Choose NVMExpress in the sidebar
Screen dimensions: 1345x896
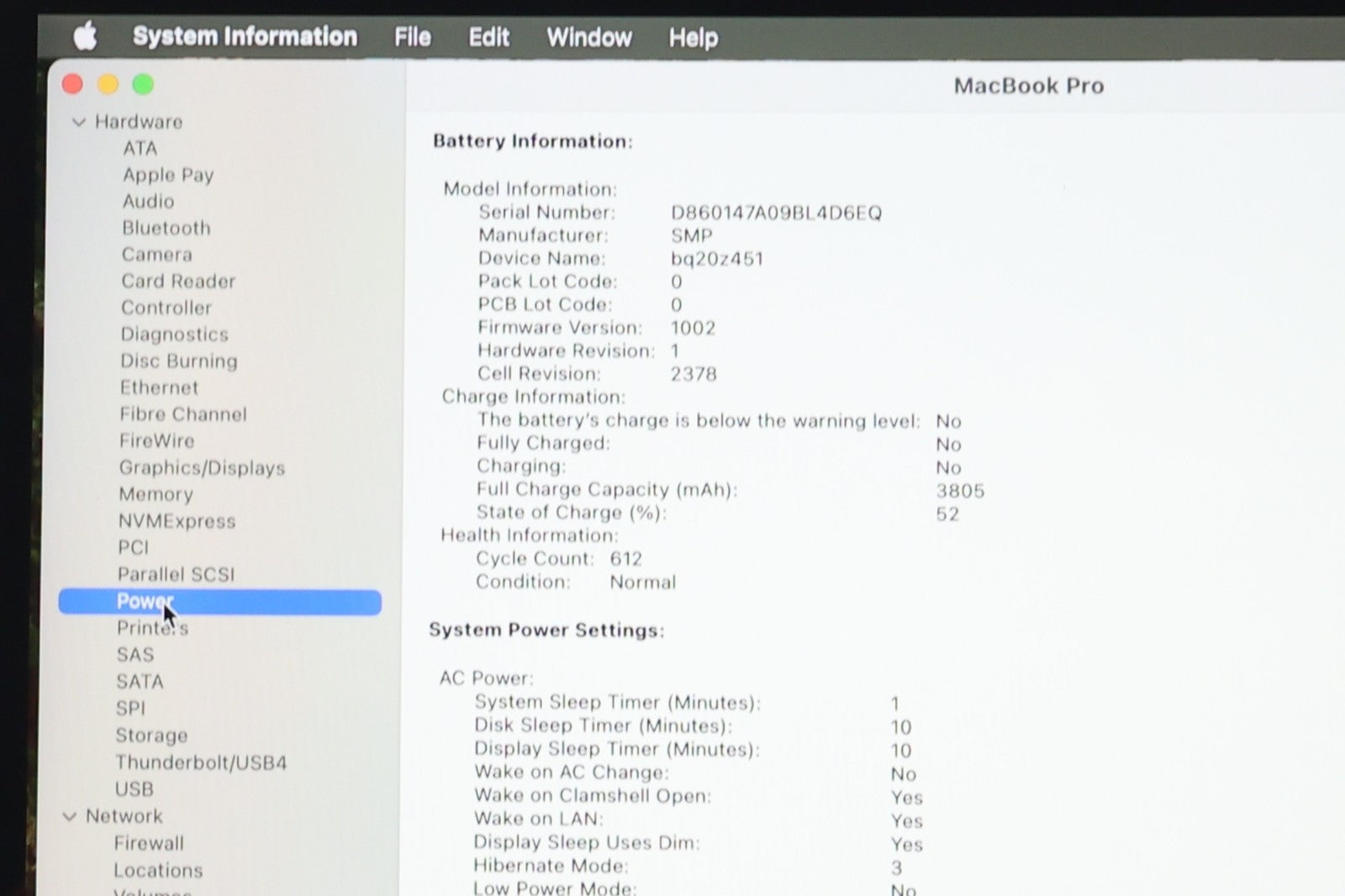coord(177,521)
